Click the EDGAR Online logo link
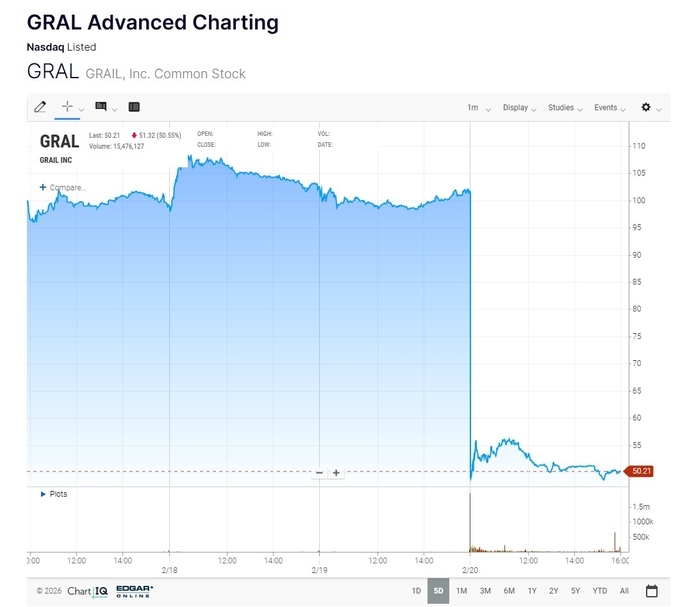Screen dimensions: 680x607 (134, 591)
